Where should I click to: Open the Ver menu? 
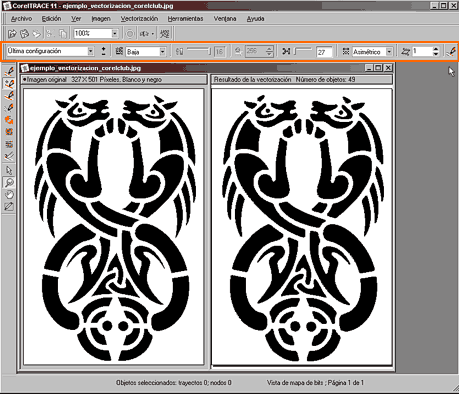pyautogui.click(x=76, y=19)
